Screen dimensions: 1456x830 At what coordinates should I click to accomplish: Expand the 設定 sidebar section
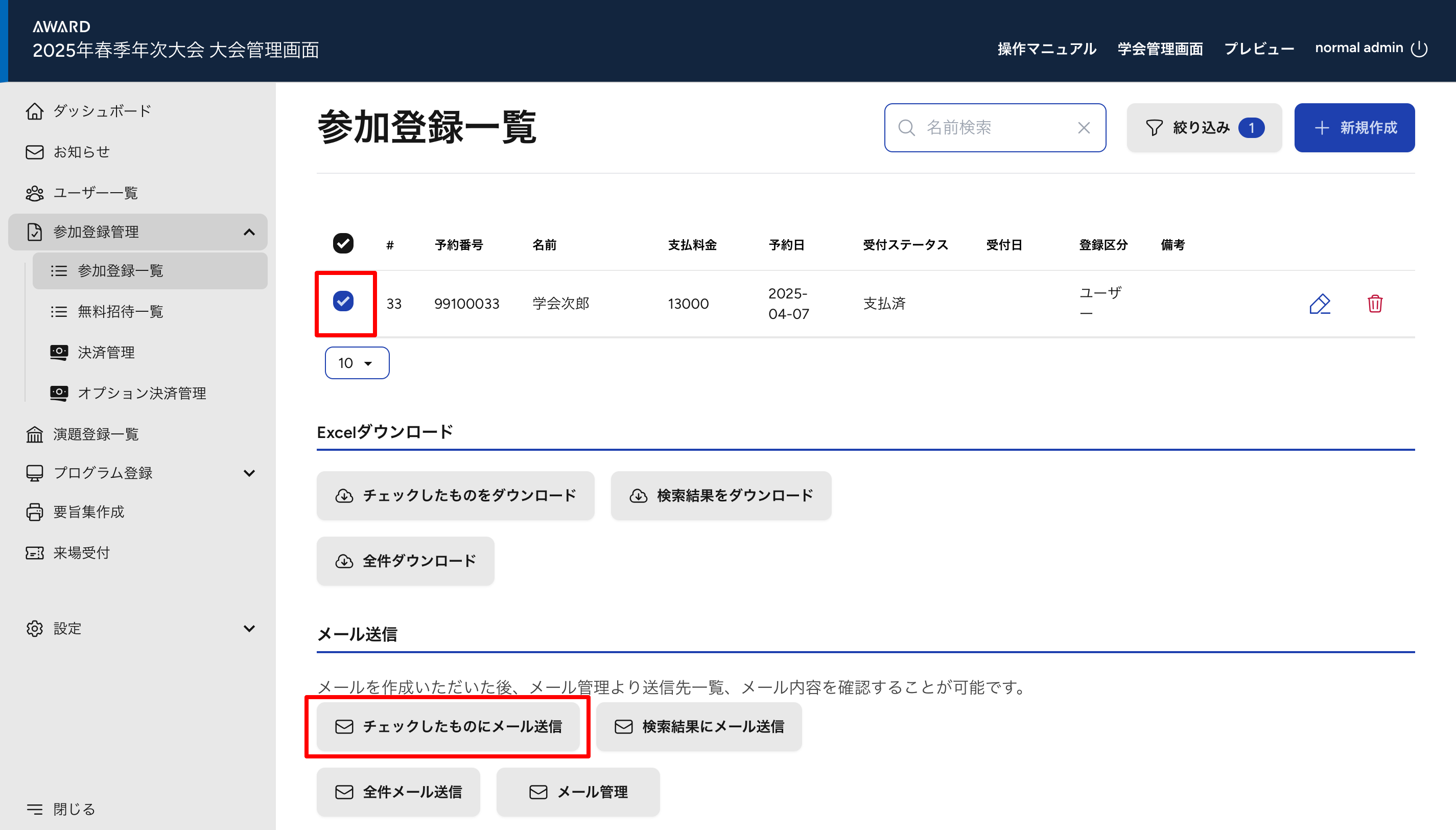(x=249, y=628)
